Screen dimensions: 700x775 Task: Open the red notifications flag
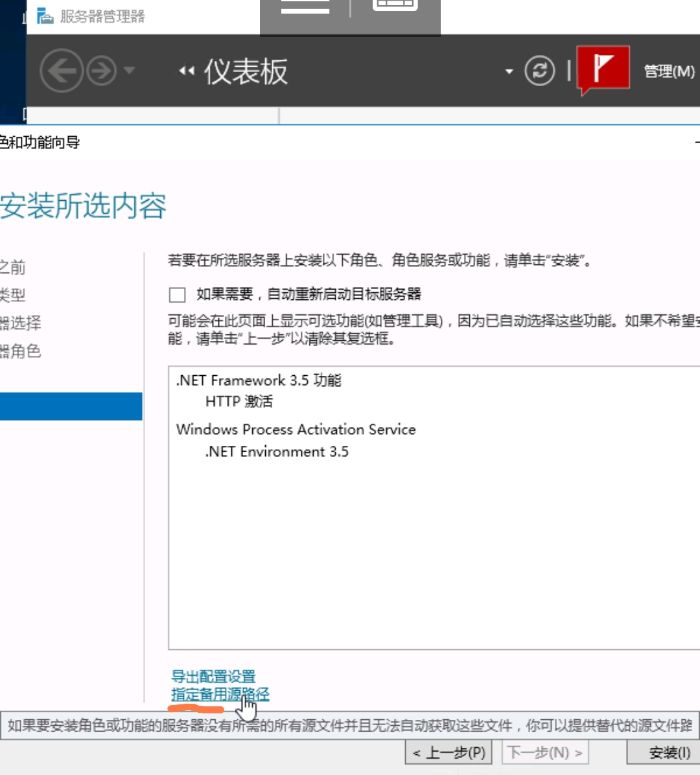click(x=603, y=69)
